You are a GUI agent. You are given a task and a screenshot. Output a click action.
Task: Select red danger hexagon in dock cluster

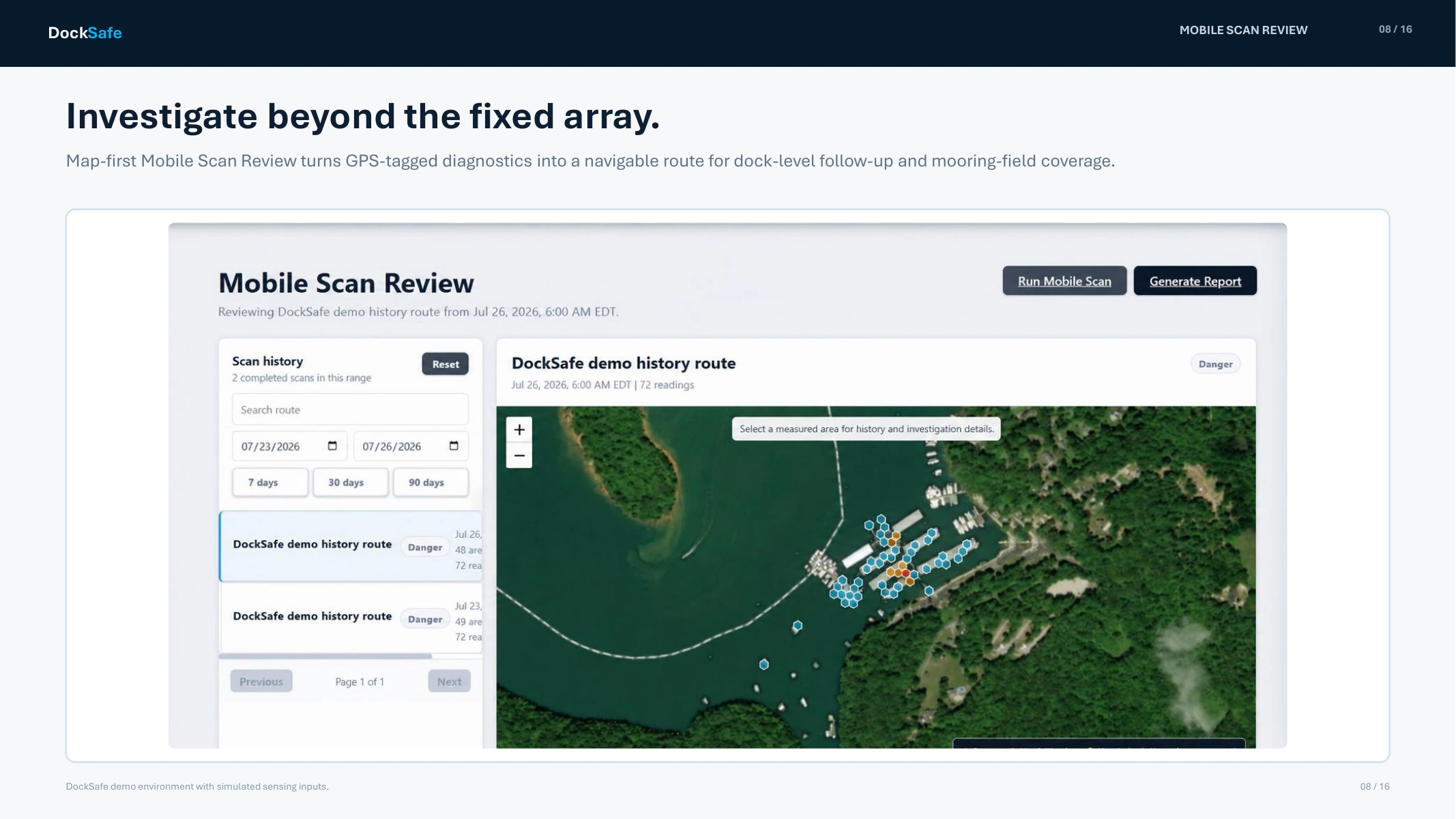[905, 573]
